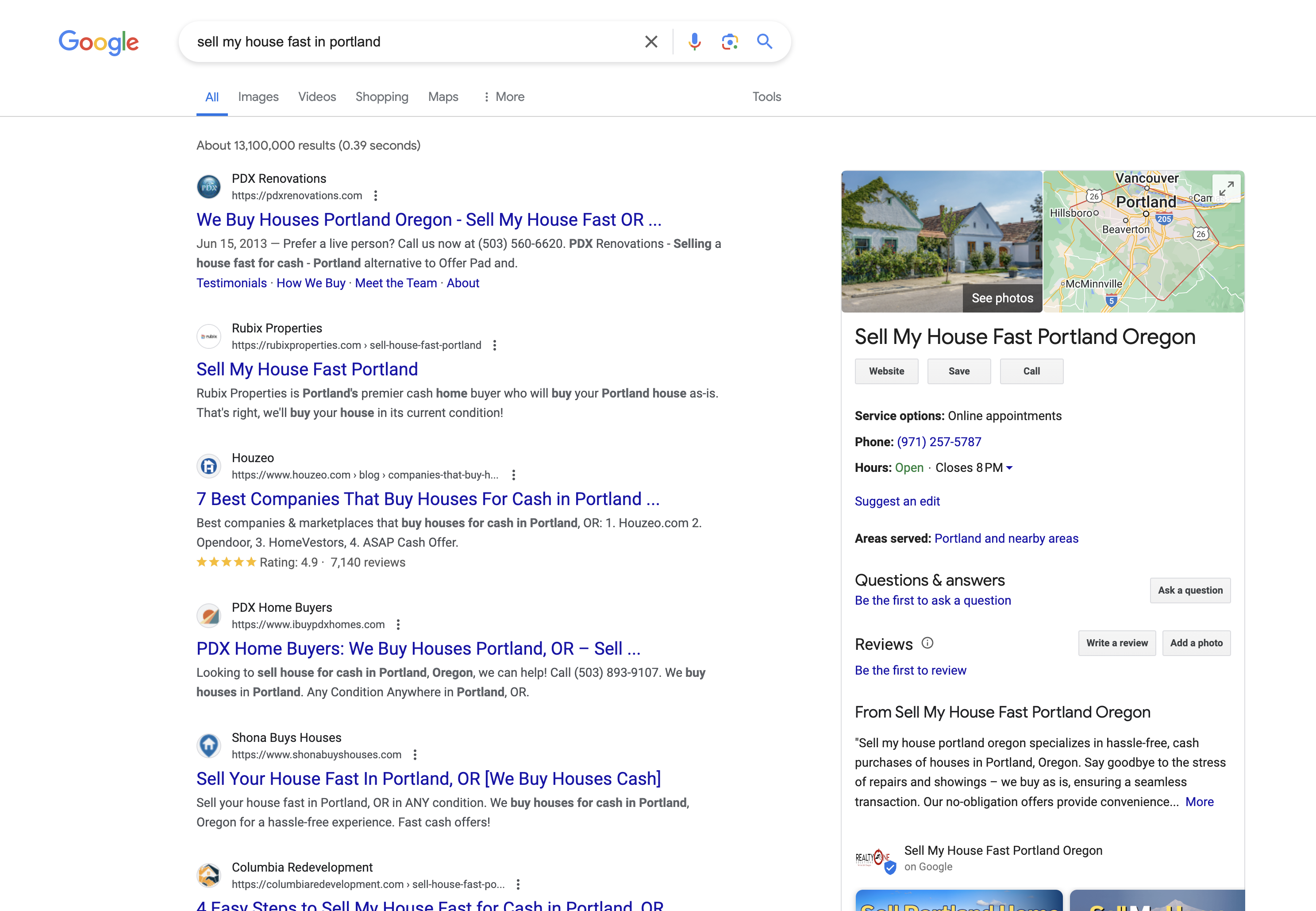The width and height of the screenshot is (1316, 911).
Task: Start voice search with the microphone icon
Action: (694, 42)
